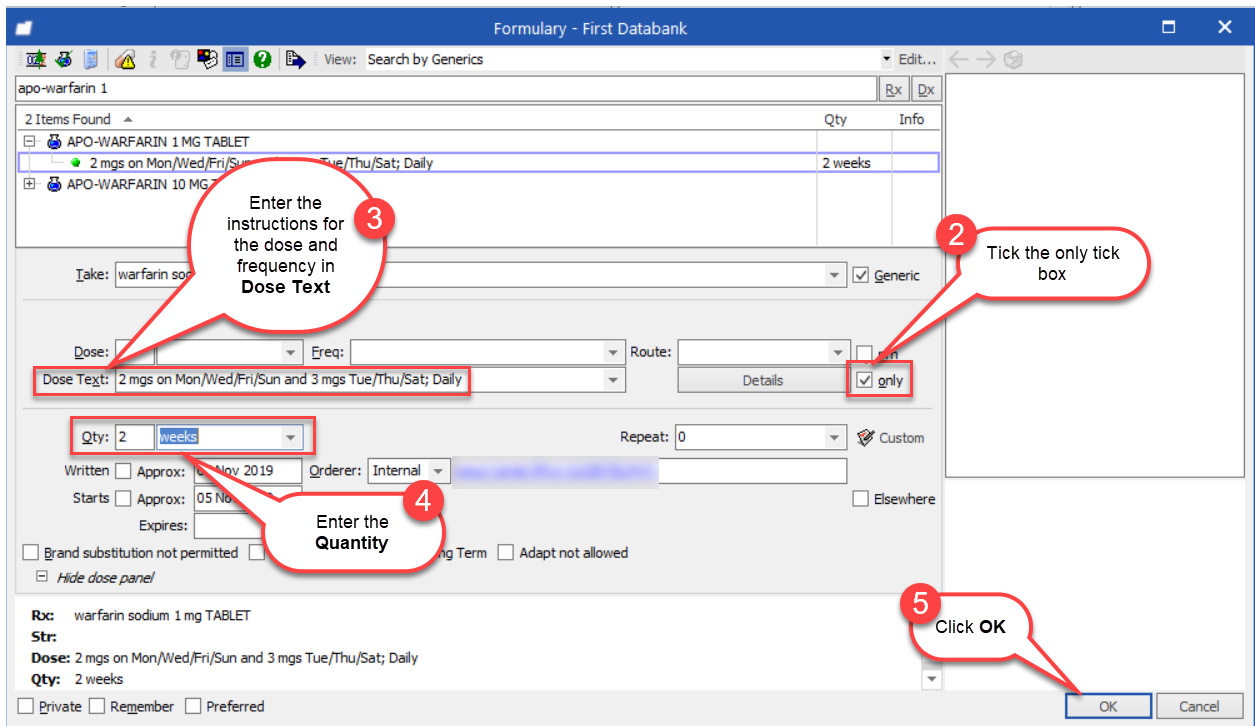Viewport: 1255px width, 726px height.
Task: Open the Edit... view menu
Action: point(917,59)
